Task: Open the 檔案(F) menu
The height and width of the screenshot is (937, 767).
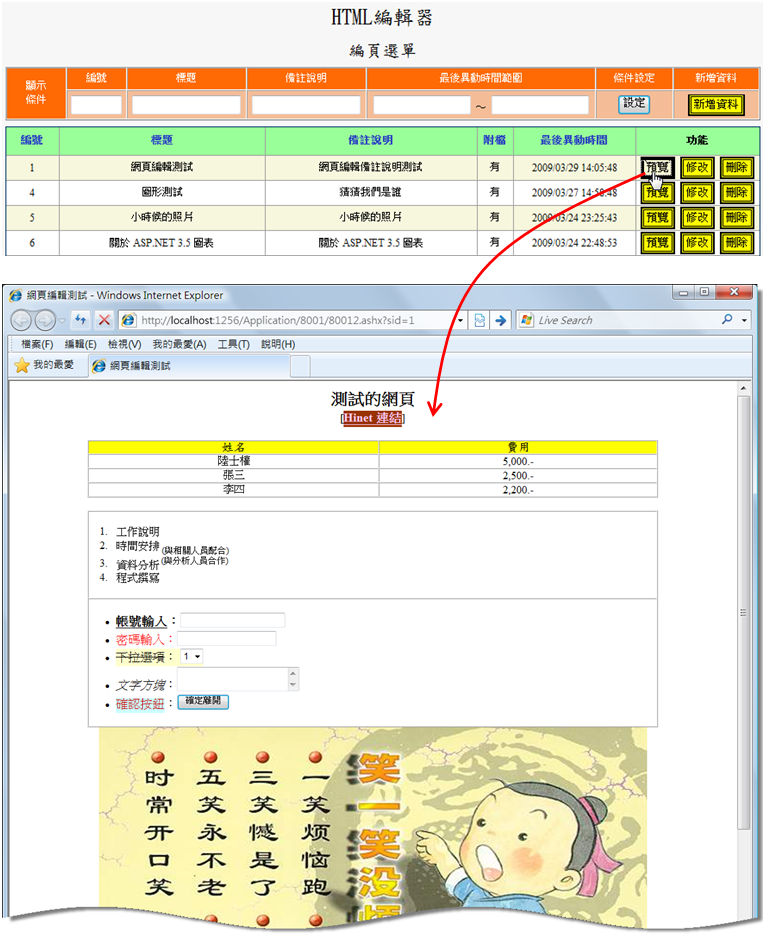Action: 37,344
